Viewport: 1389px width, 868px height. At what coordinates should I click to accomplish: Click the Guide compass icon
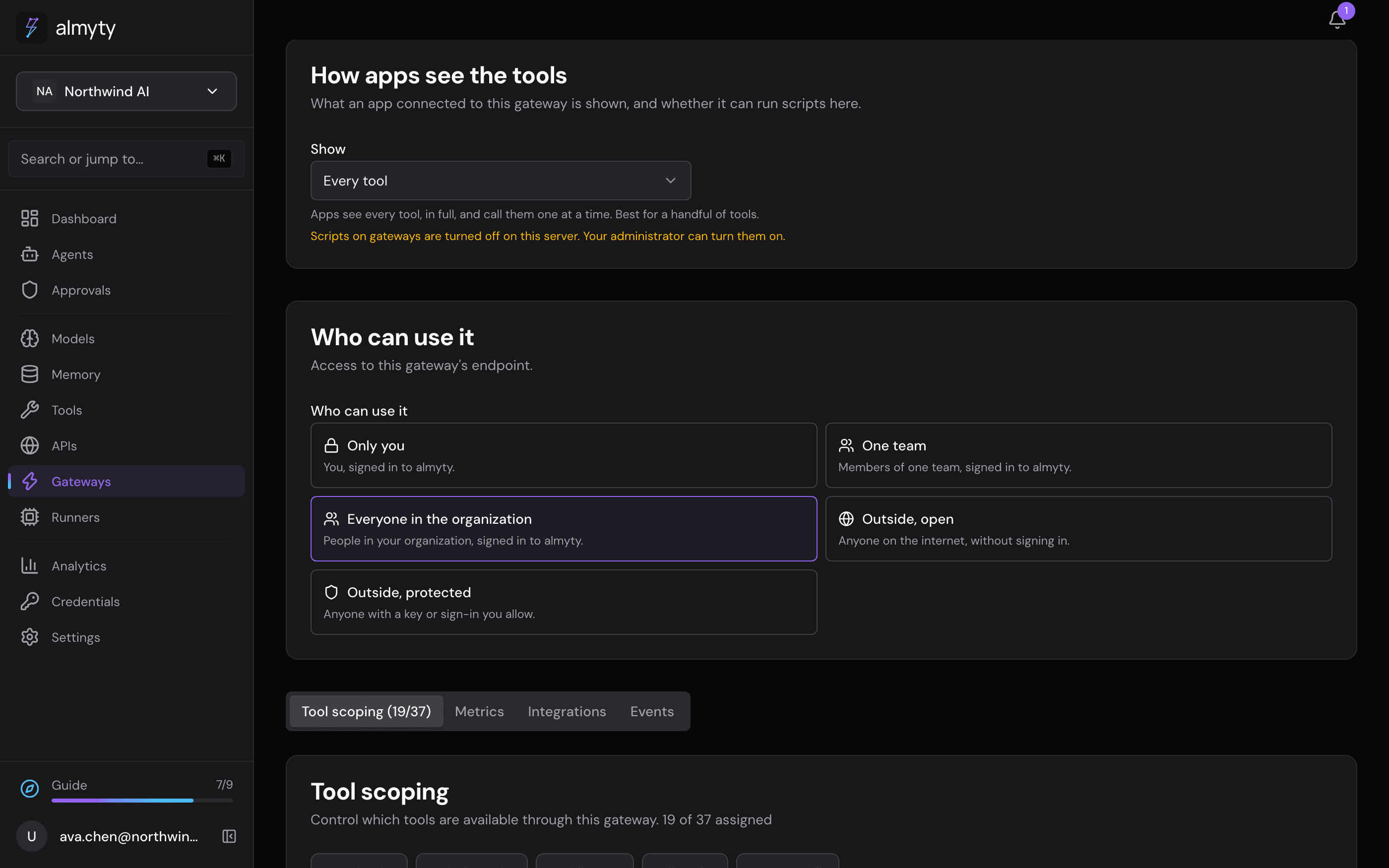30,788
